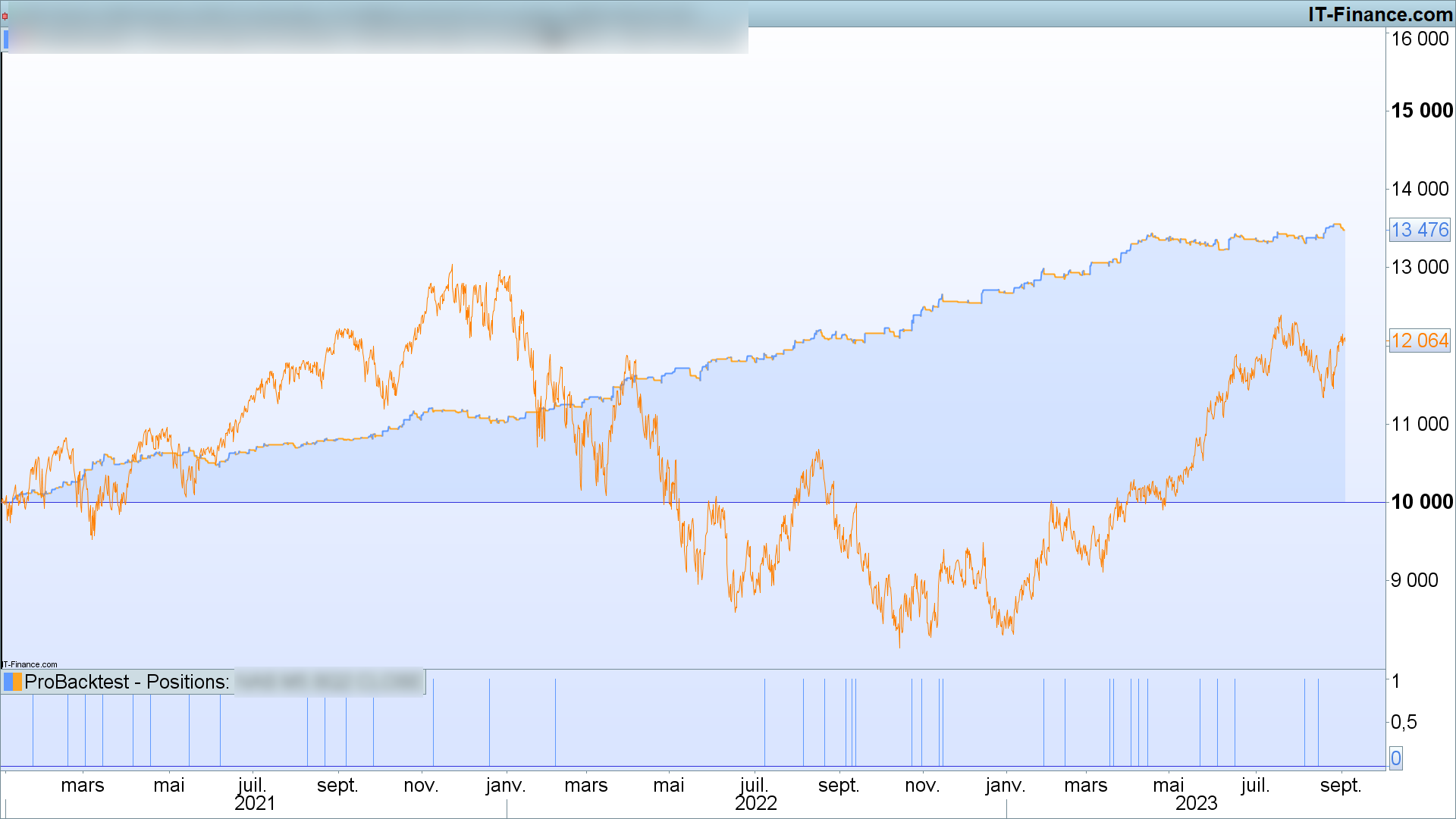The image size is (1456, 819).
Task: Click the red candlestick icon in title bar
Action: pyautogui.click(x=5, y=16)
